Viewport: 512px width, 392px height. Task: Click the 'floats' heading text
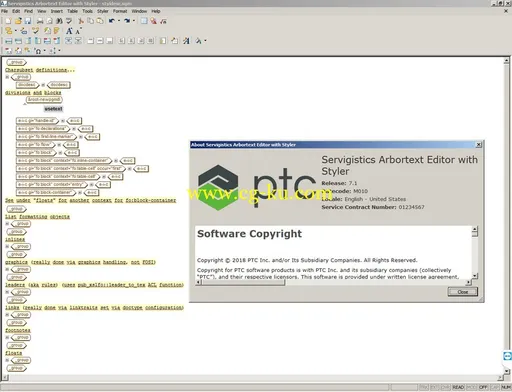pos(14,353)
